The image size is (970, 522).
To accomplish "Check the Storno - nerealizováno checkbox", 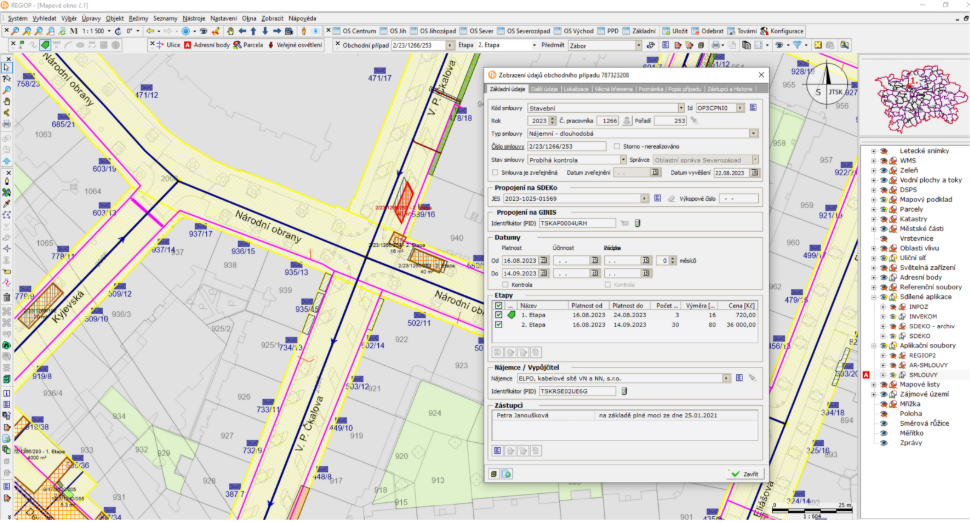I will (x=617, y=146).
